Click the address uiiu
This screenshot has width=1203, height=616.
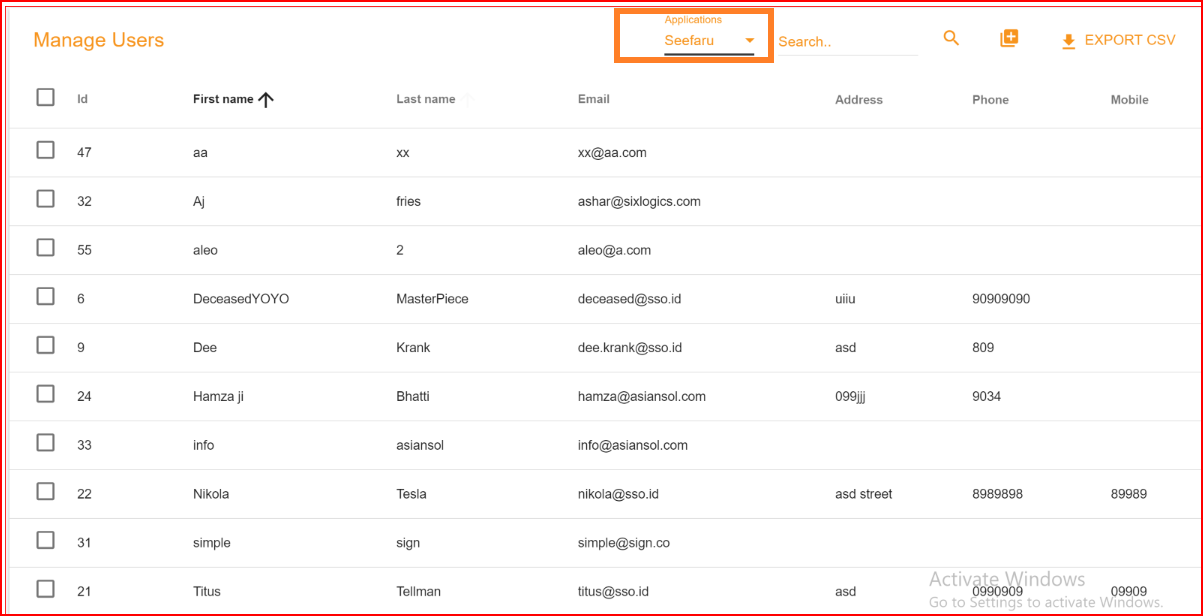coord(846,299)
